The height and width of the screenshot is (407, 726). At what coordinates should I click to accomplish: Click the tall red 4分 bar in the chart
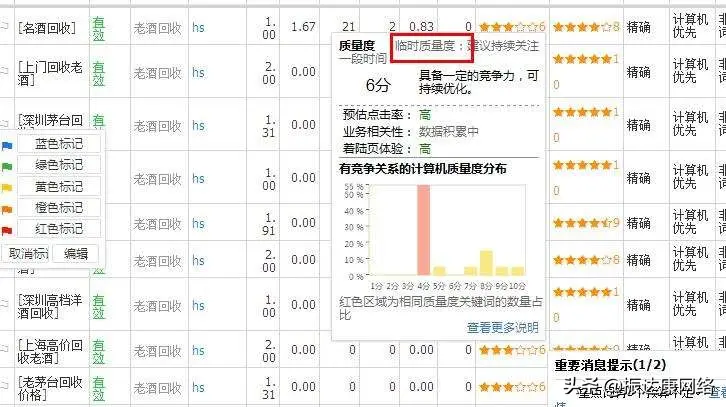423,230
